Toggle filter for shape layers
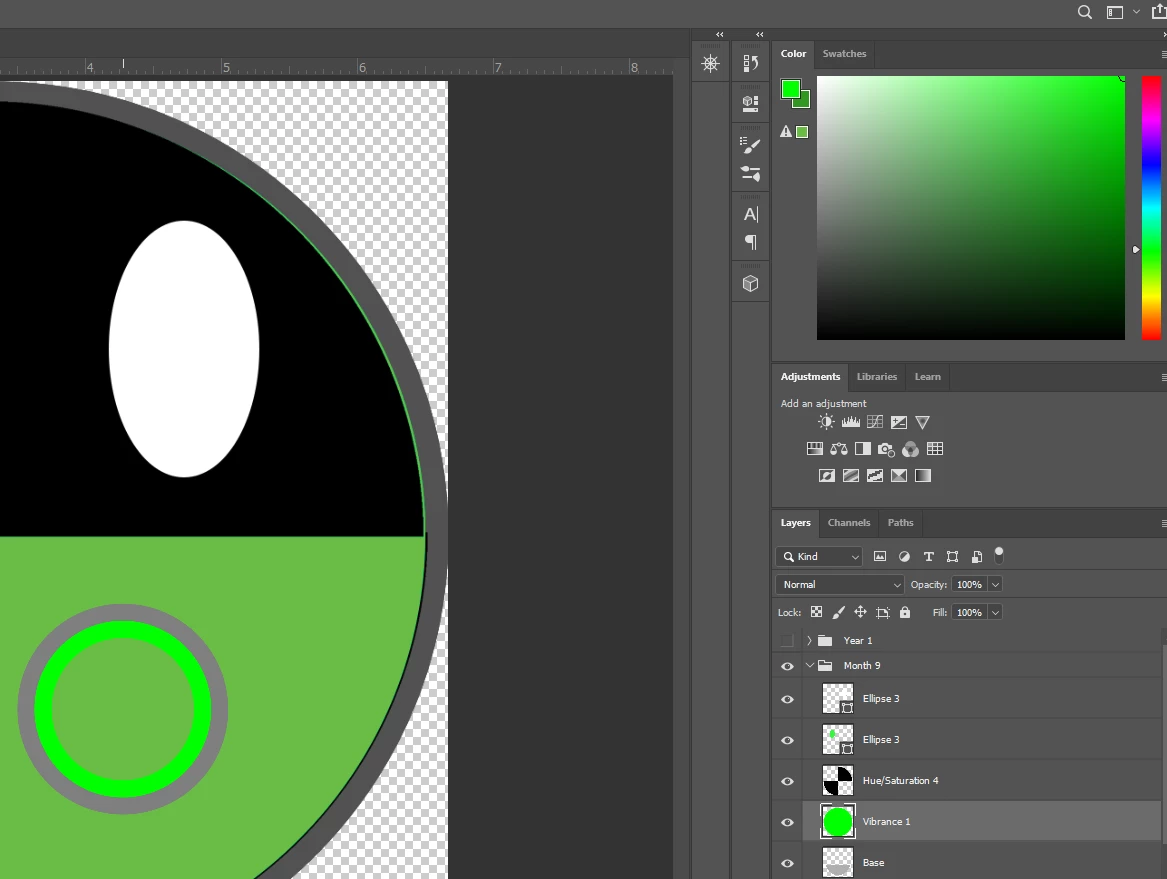The height and width of the screenshot is (879, 1167). pyautogui.click(x=953, y=556)
